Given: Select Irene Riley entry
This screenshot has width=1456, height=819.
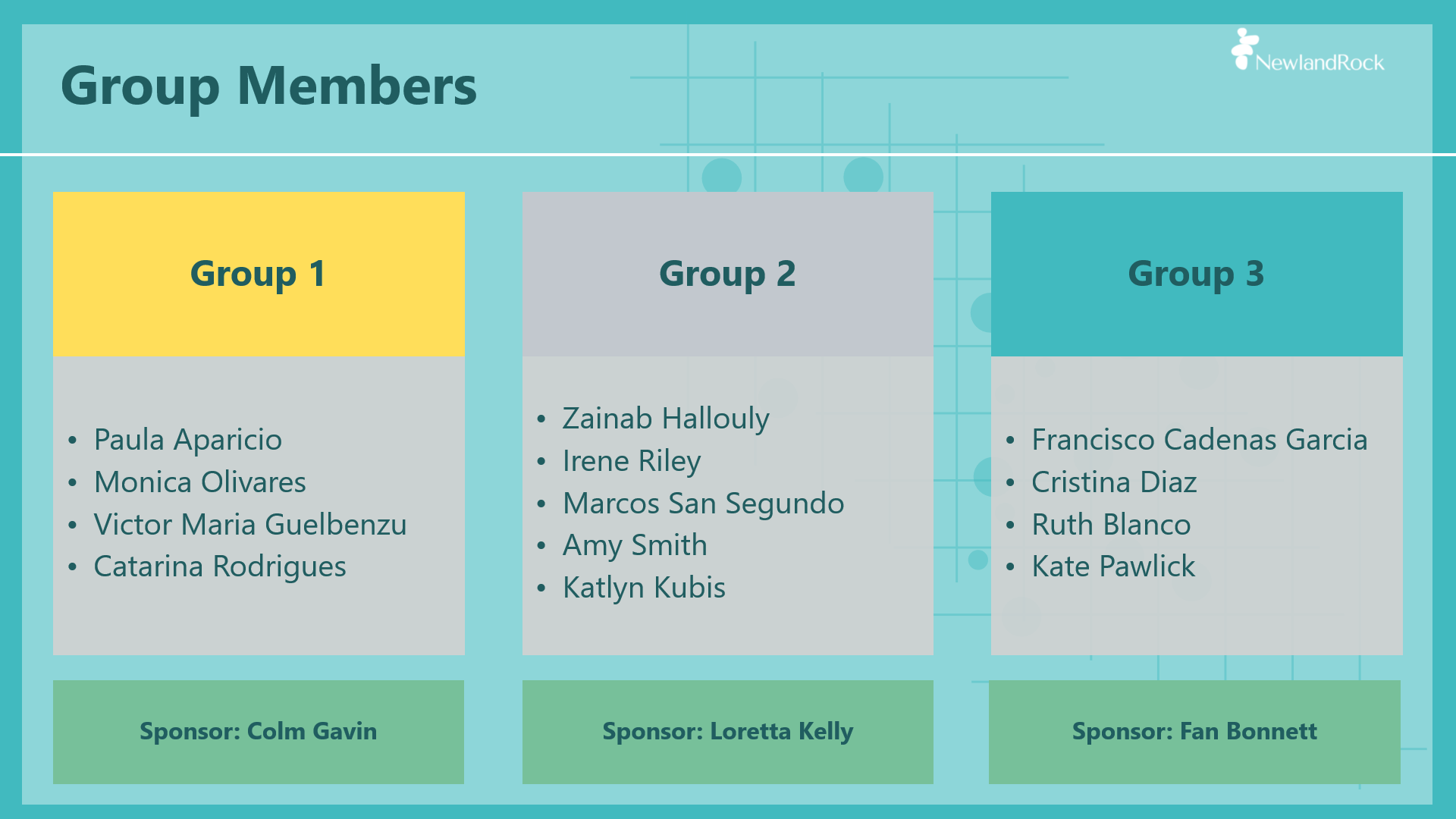Looking at the screenshot, I should [x=632, y=461].
